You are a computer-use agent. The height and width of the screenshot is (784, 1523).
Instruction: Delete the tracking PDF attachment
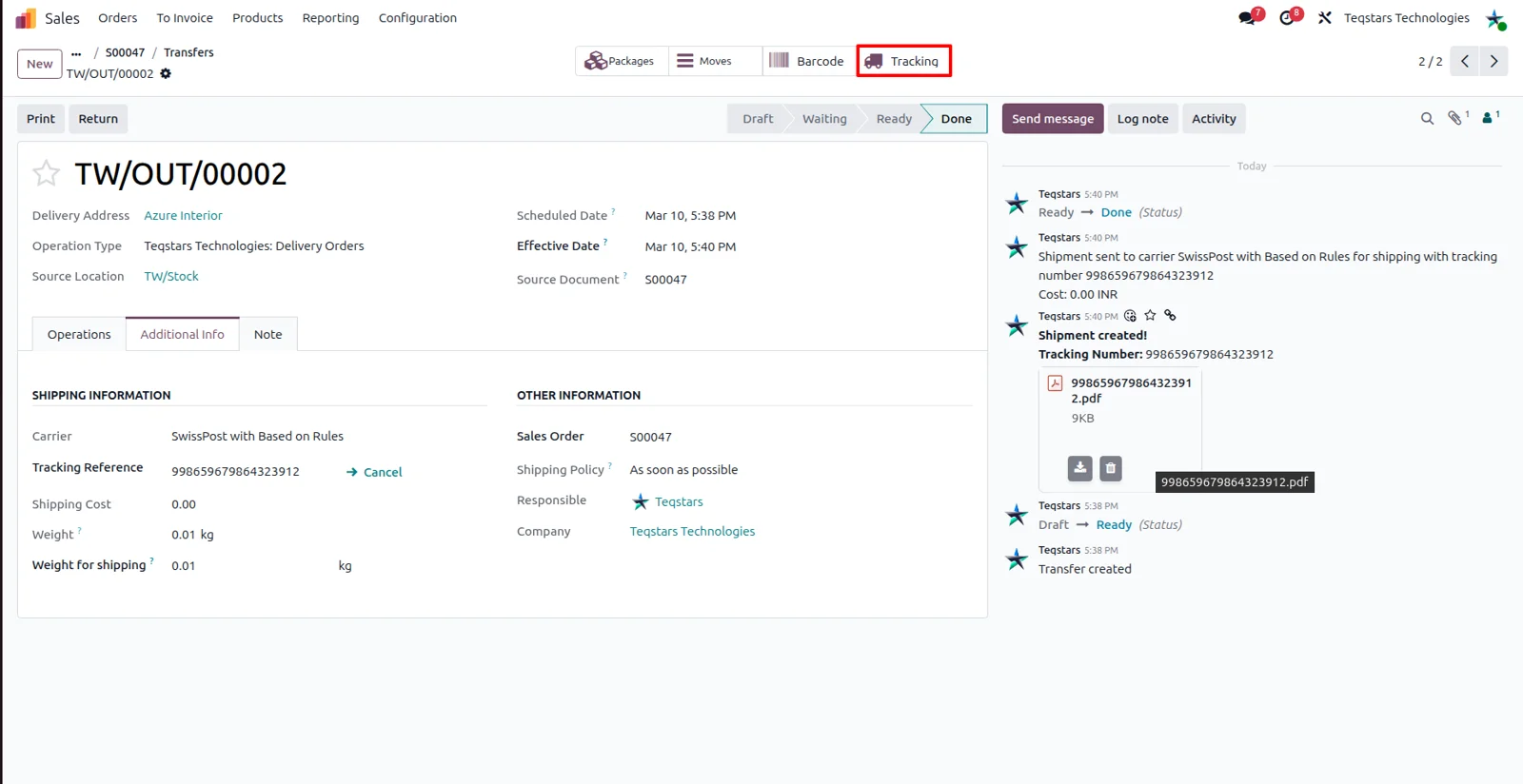tap(1111, 468)
